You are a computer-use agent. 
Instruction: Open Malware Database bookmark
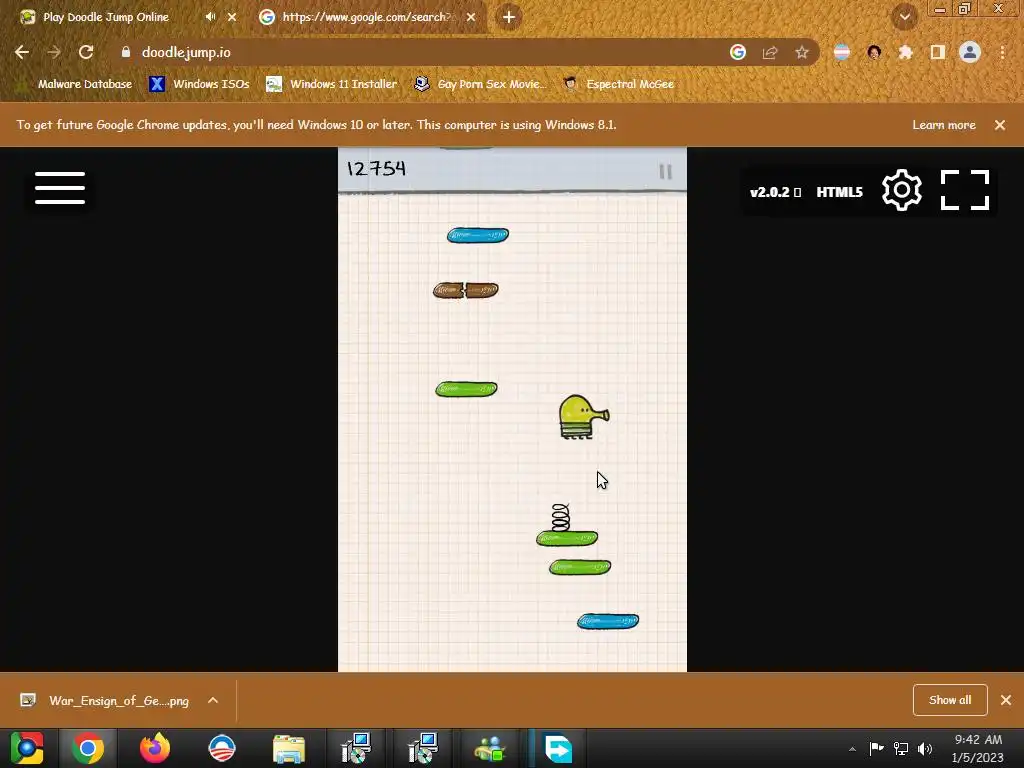(x=75, y=84)
